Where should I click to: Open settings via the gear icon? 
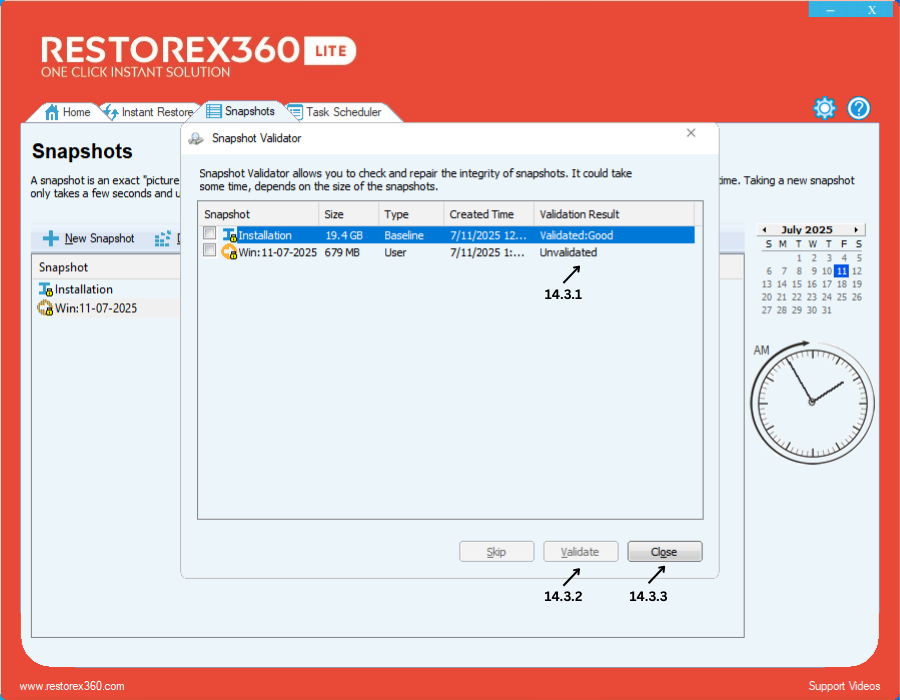(824, 109)
